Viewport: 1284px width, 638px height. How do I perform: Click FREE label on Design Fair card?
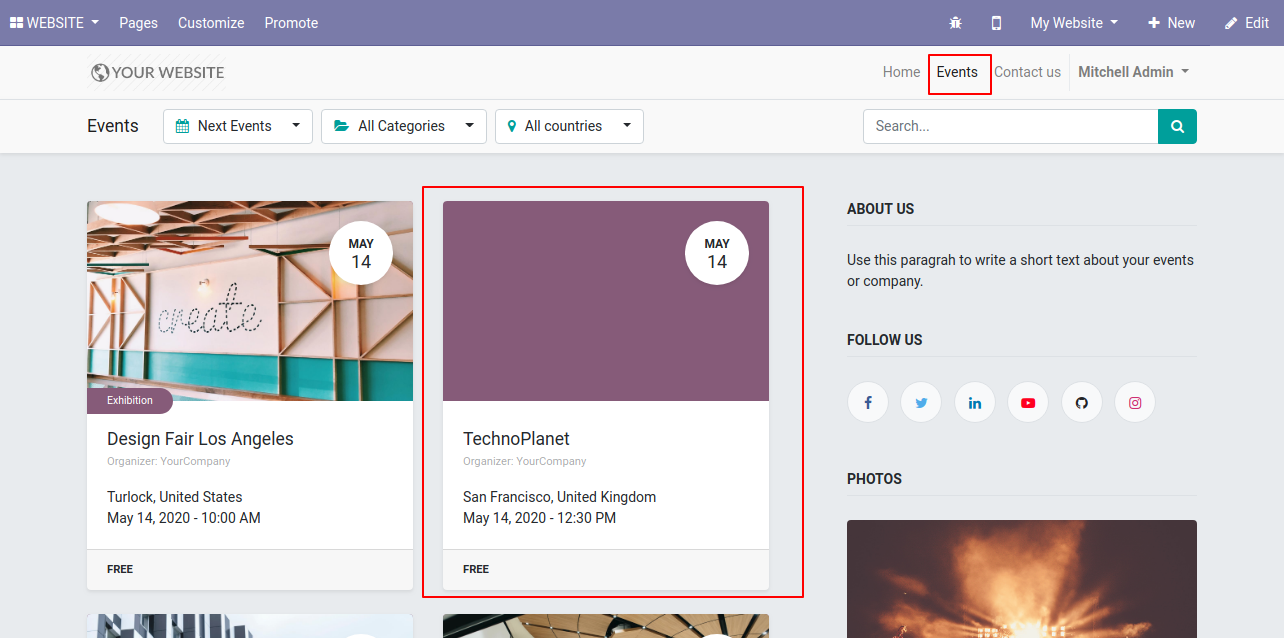coord(120,569)
